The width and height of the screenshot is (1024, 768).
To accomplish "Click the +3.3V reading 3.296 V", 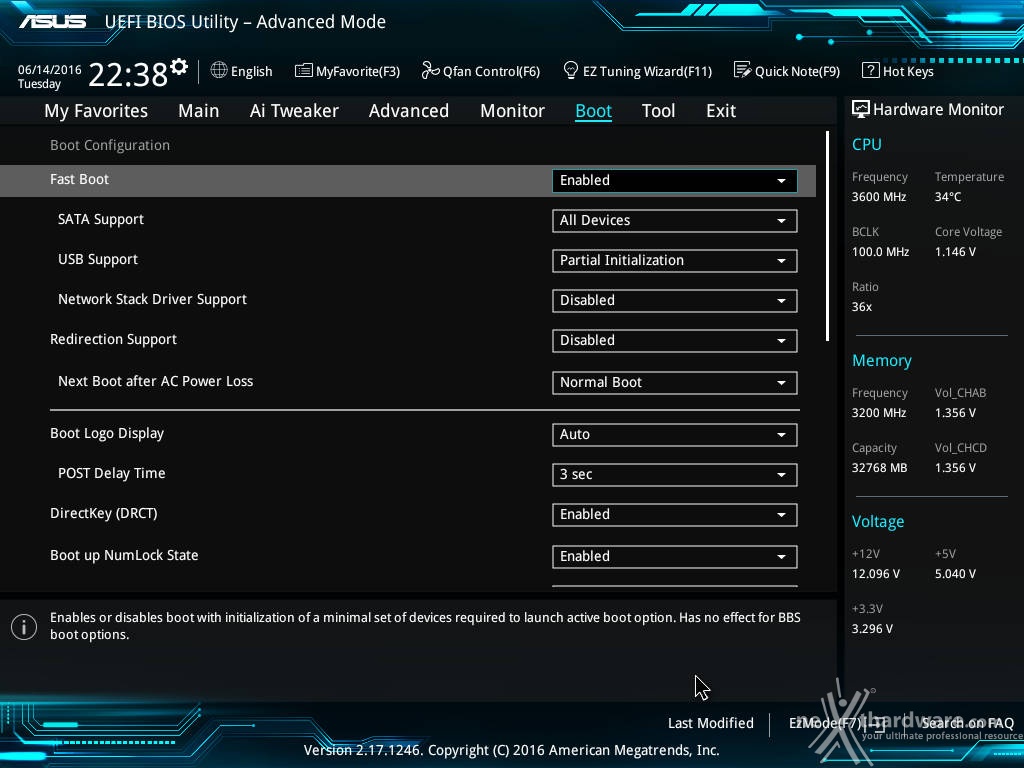I will tap(872, 628).
